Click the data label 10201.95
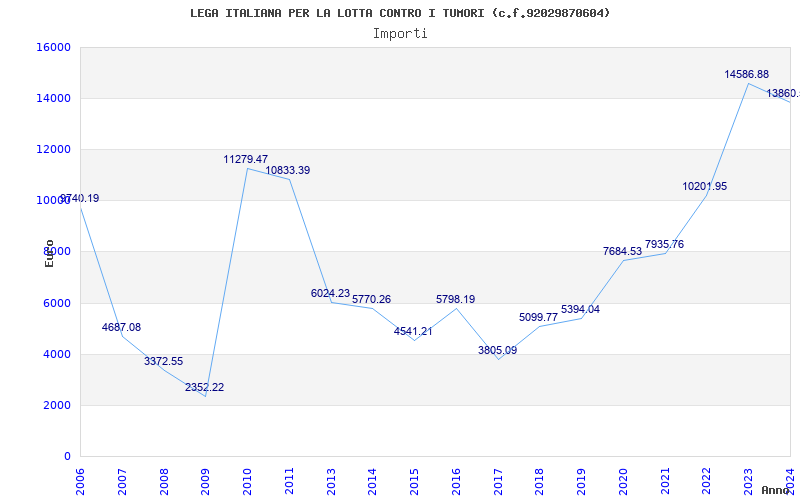 [x=705, y=187]
